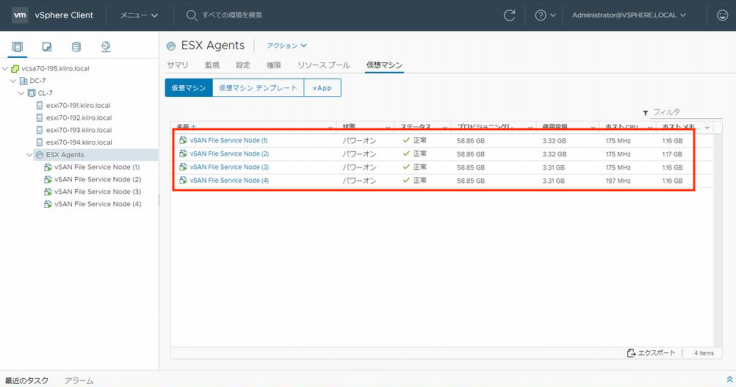
Task: Click host icon of esxi70-193.kiiro.local
Action: pyautogui.click(x=39, y=130)
